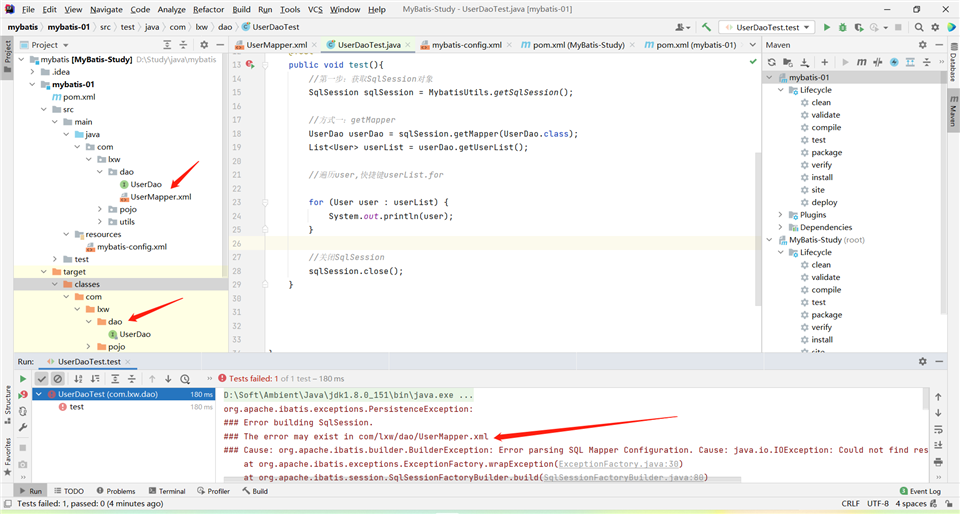Generate sources and update folders in Maven
960x514 pixels.
pos(788,62)
